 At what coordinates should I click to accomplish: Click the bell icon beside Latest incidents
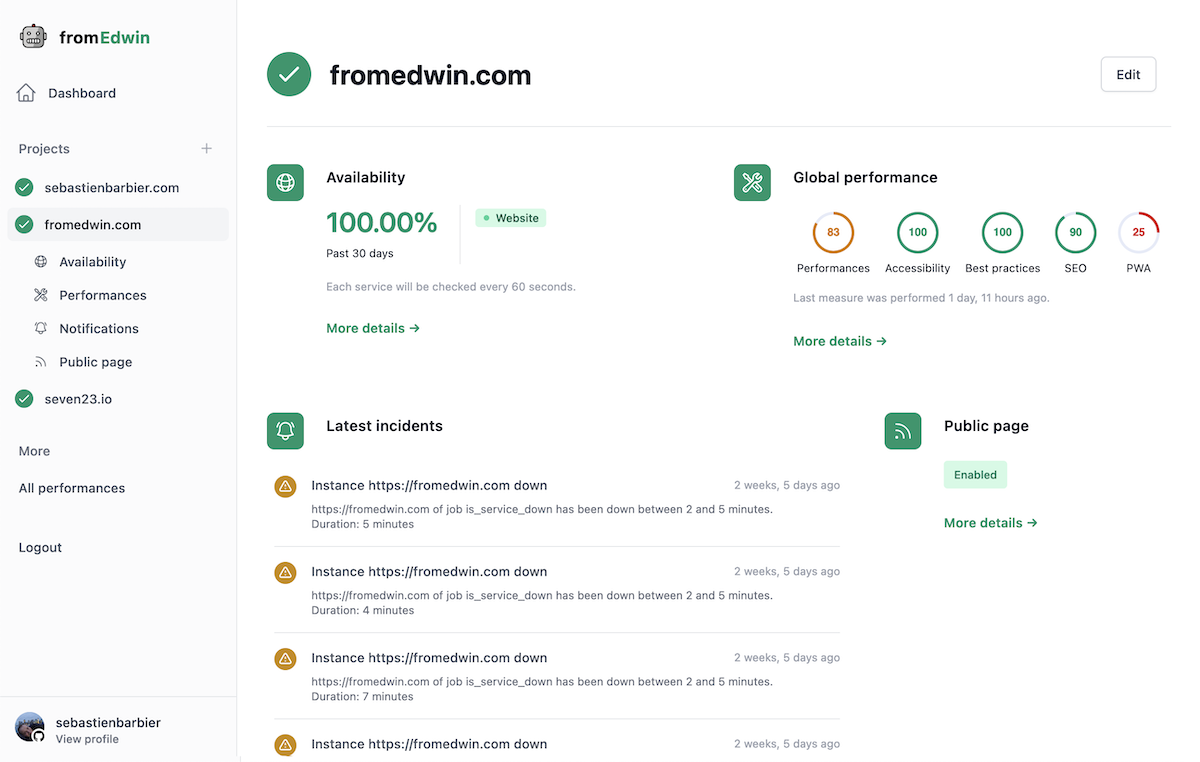(x=285, y=431)
